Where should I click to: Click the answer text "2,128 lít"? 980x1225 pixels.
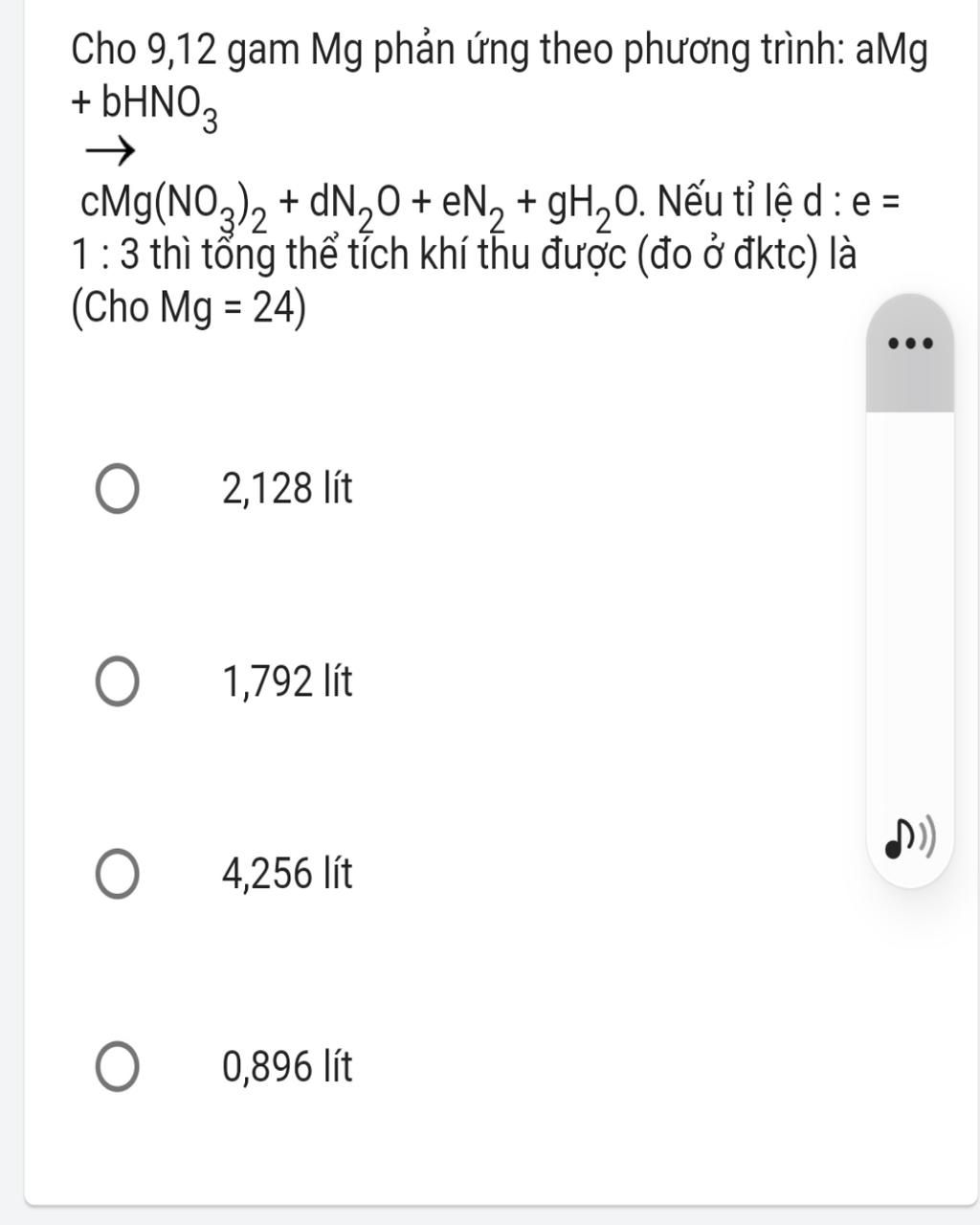click(x=287, y=490)
